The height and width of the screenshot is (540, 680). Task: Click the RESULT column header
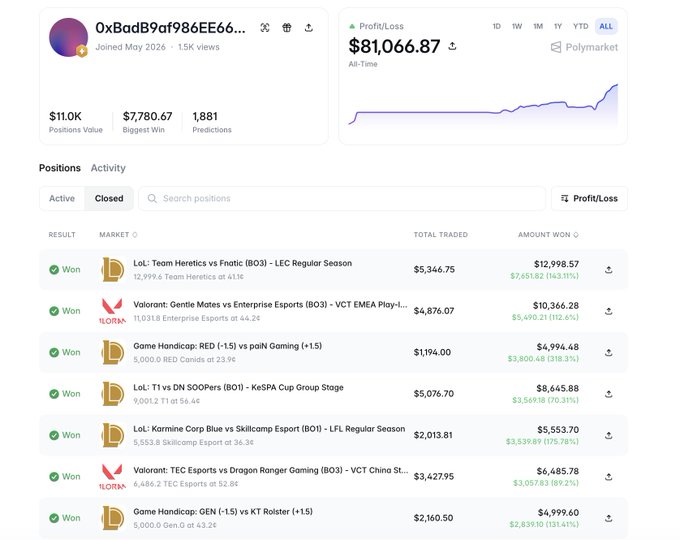(62, 235)
